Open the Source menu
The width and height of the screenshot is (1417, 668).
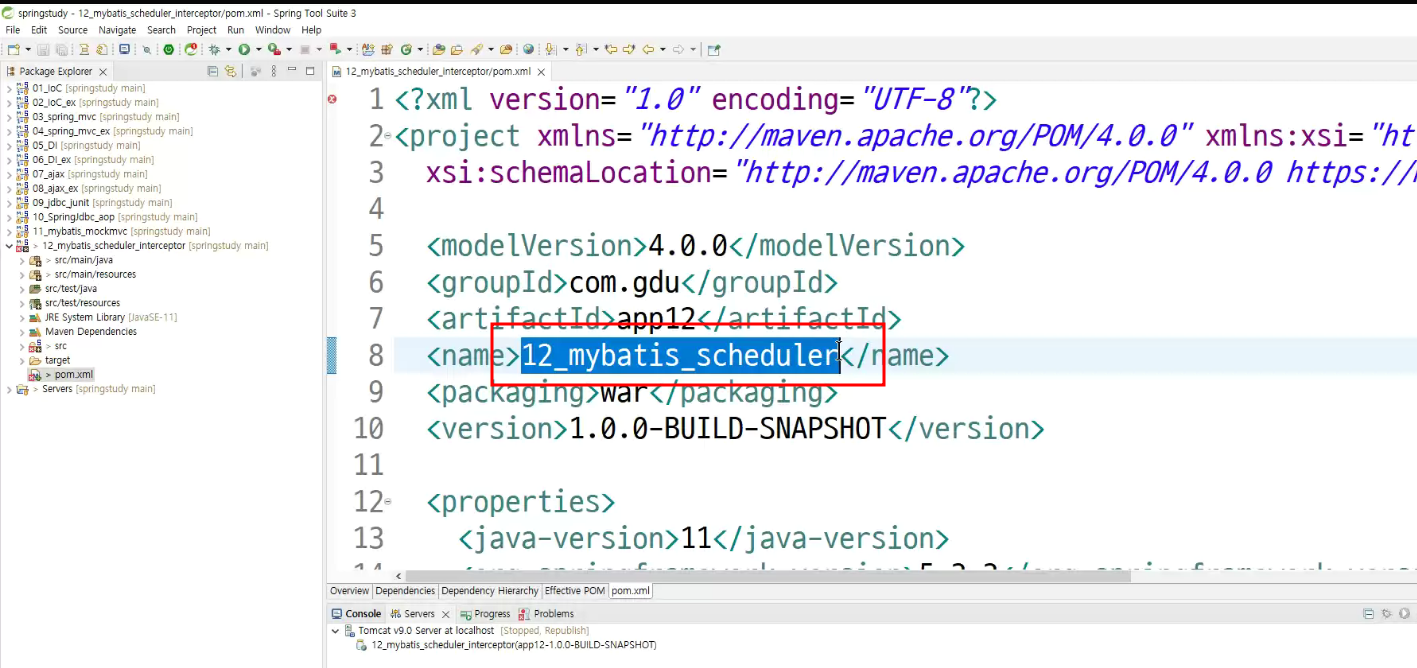[x=73, y=30]
